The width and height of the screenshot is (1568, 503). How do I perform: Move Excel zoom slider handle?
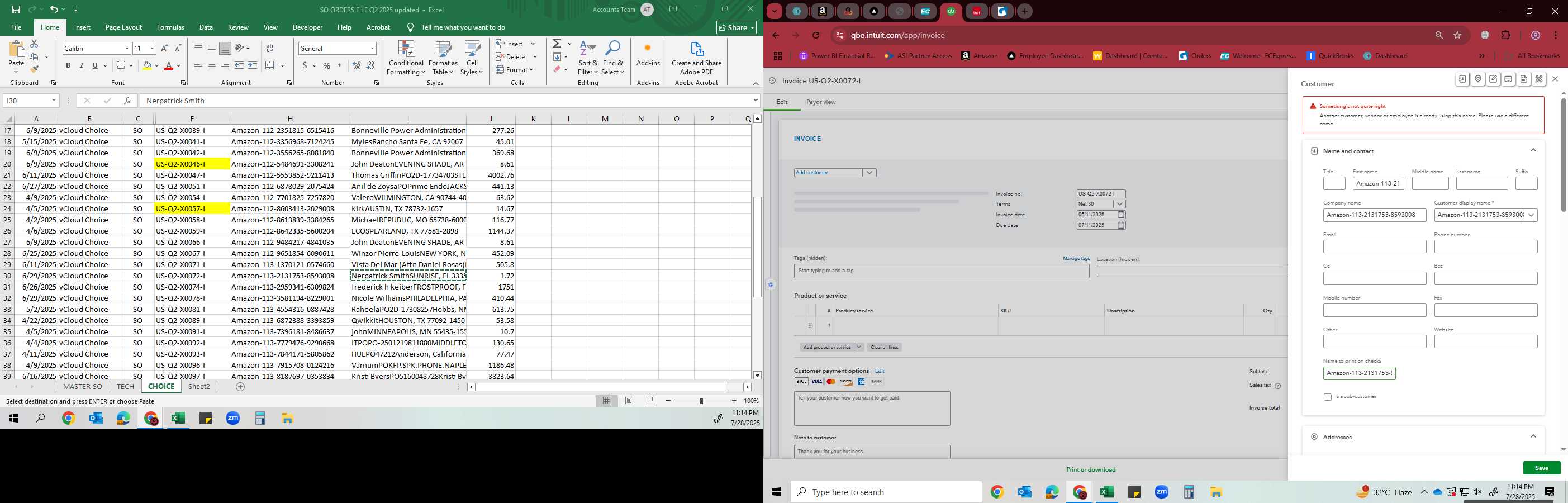(701, 401)
